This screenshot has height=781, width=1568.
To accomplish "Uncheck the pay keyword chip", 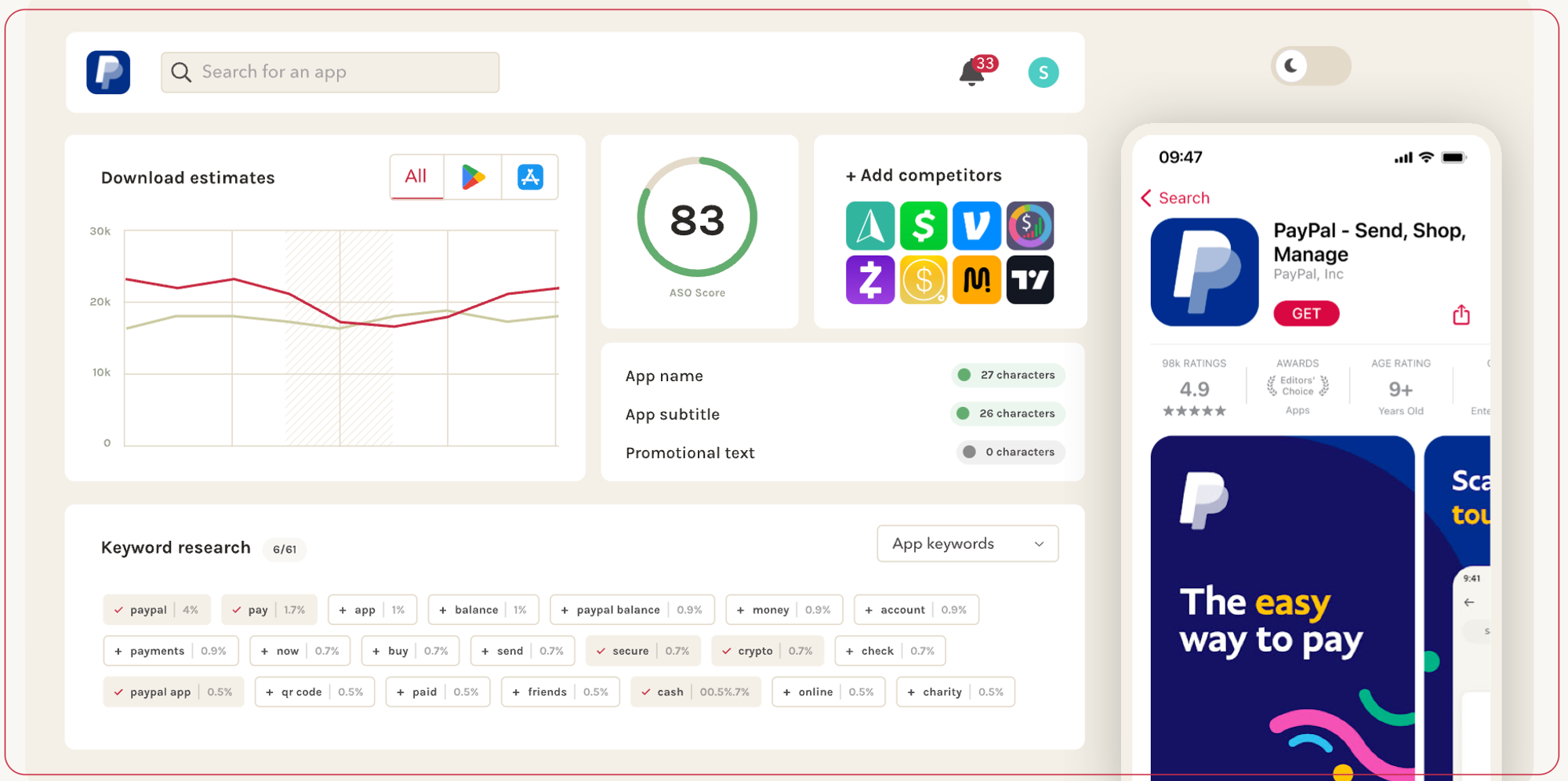I will 269,609.
